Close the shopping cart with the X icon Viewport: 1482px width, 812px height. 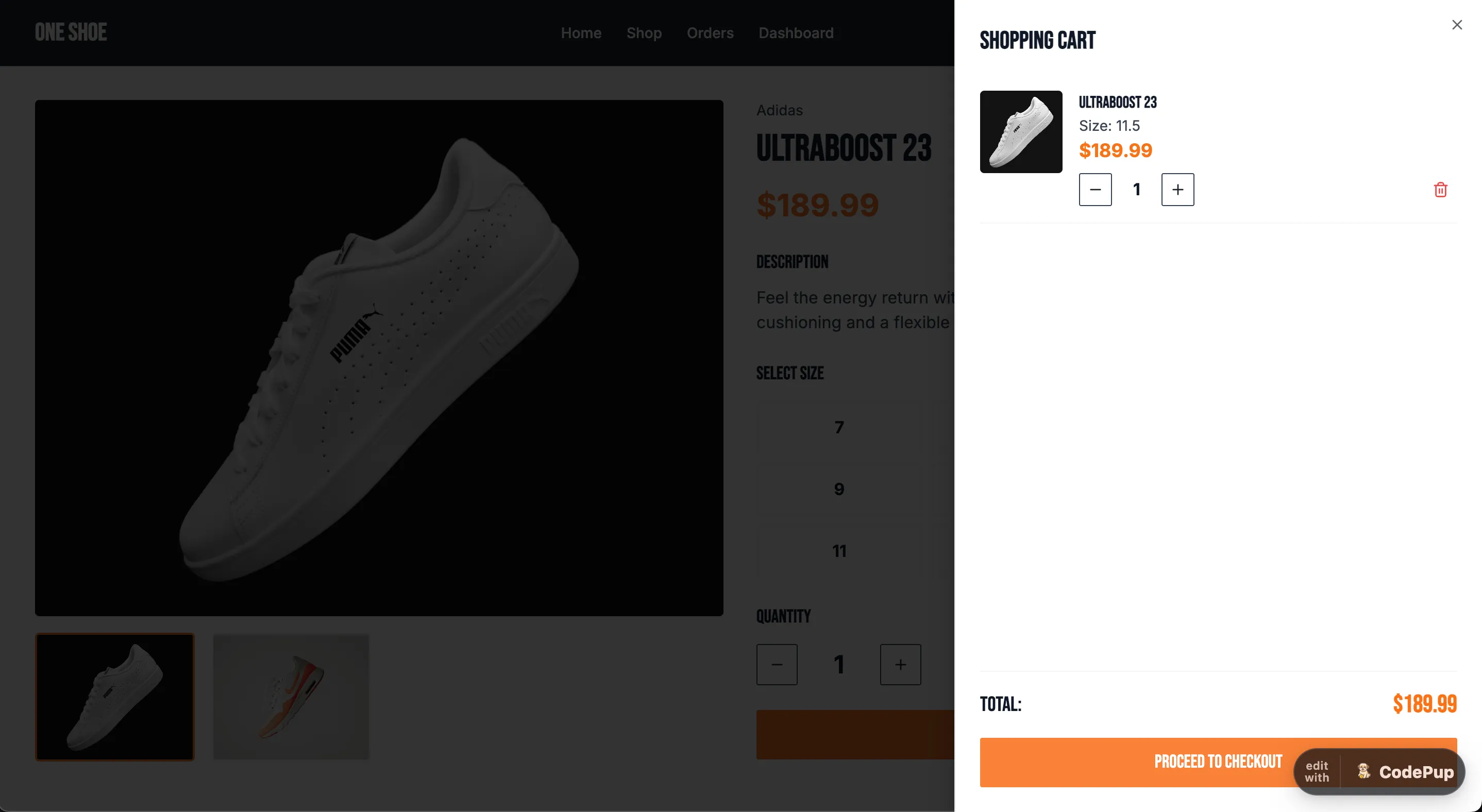(1457, 24)
